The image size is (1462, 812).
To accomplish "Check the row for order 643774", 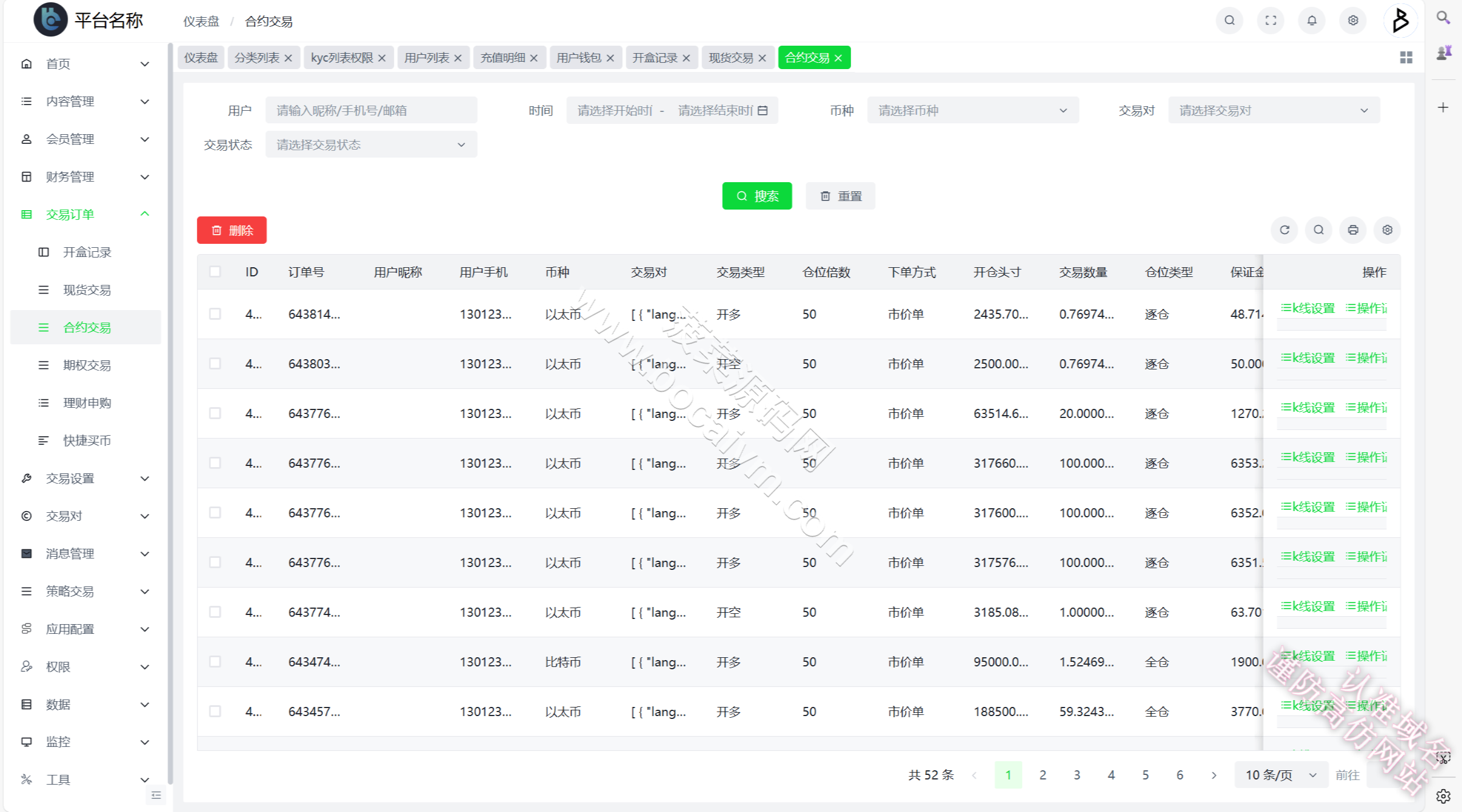I will click(215, 612).
